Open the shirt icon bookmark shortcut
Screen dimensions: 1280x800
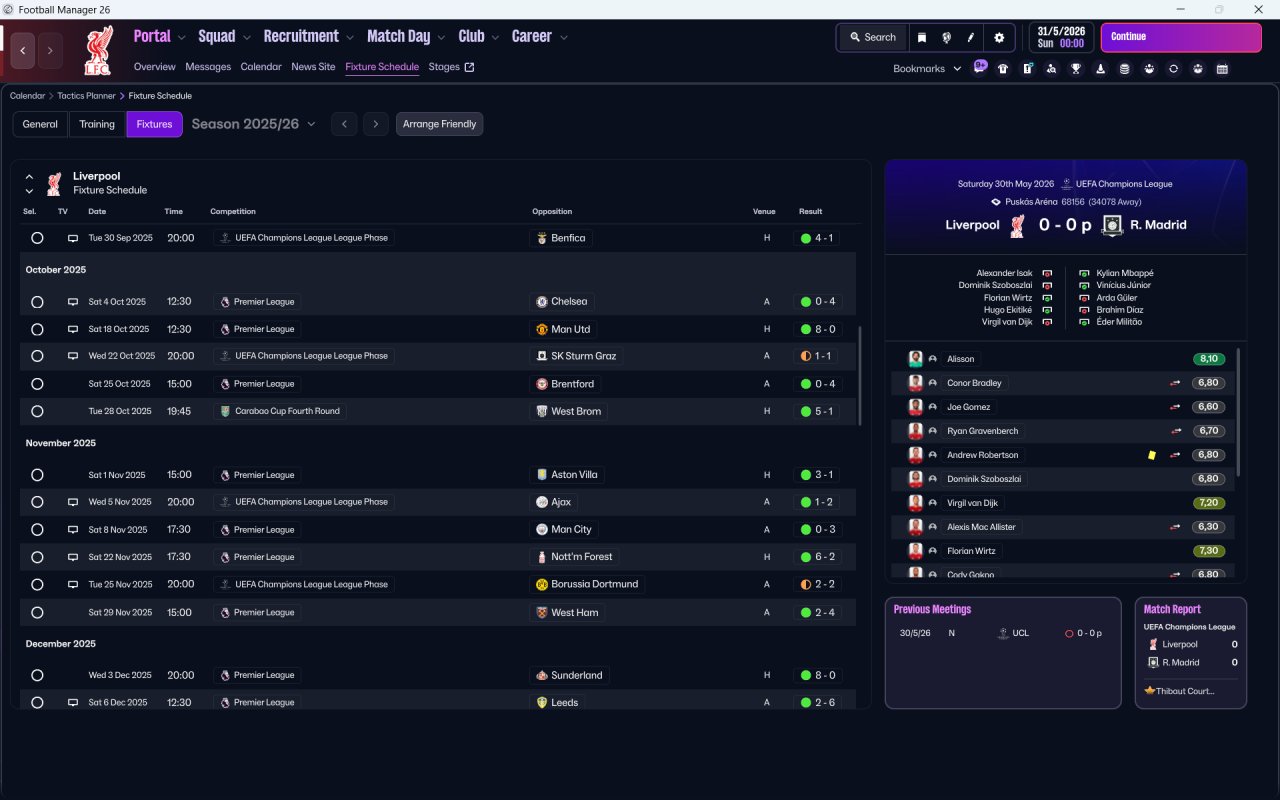pos(1003,69)
